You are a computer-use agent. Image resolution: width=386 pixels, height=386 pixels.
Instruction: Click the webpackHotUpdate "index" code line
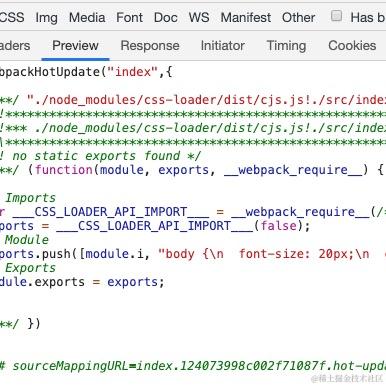pos(86,72)
